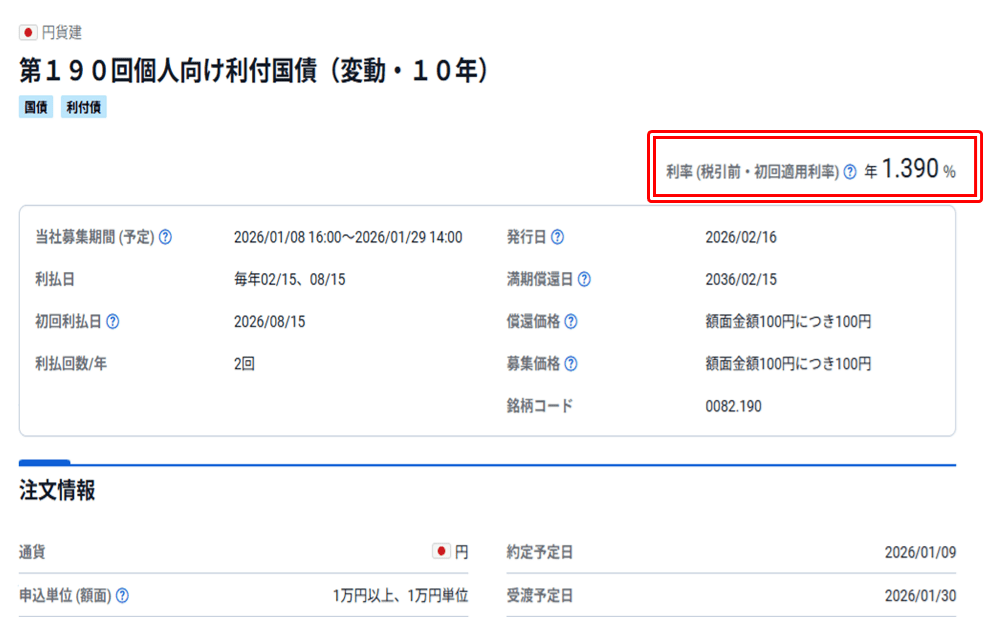
Task: Click the highlighted 年1.390% interest rate
Action: pyautogui.click(x=914, y=169)
